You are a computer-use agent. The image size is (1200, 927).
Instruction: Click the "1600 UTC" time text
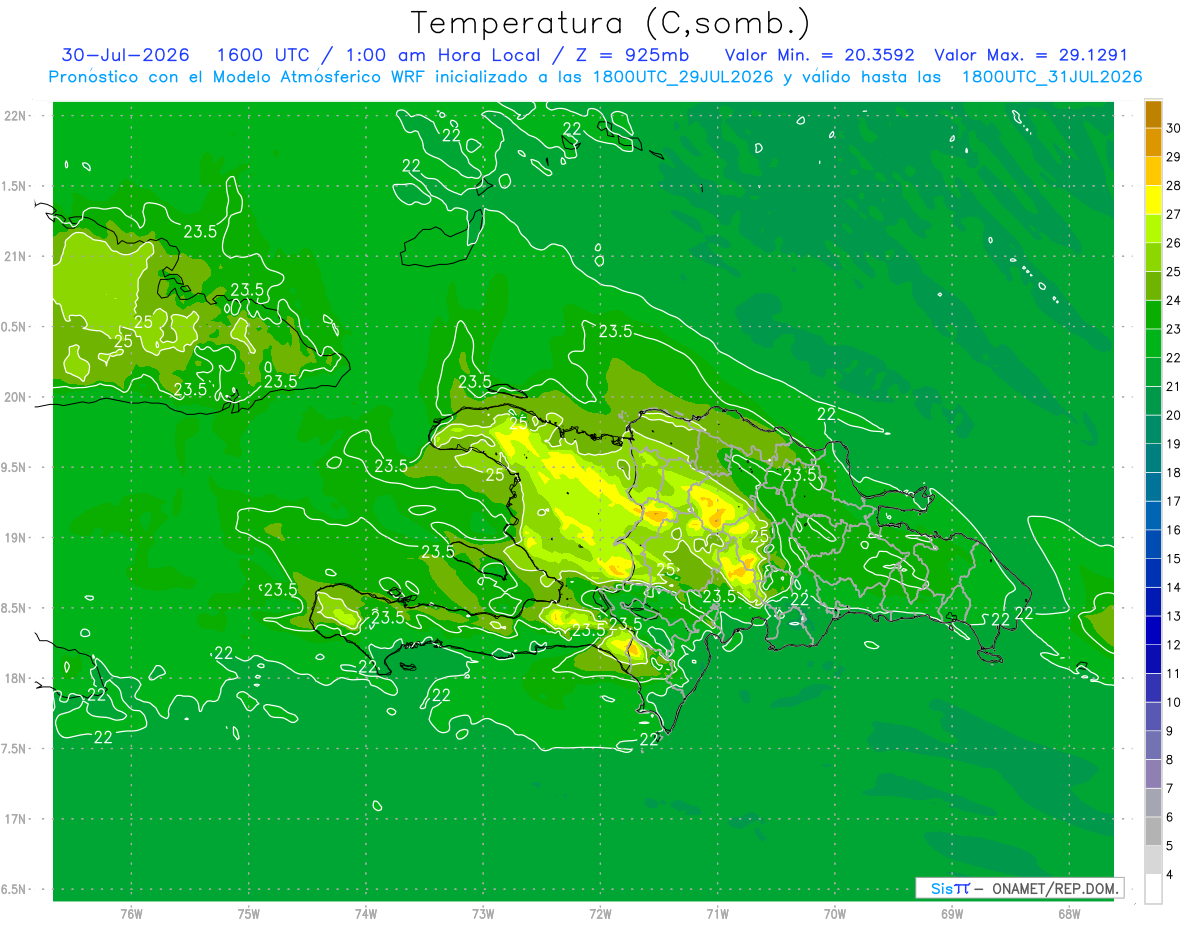pyautogui.click(x=266, y=55)
